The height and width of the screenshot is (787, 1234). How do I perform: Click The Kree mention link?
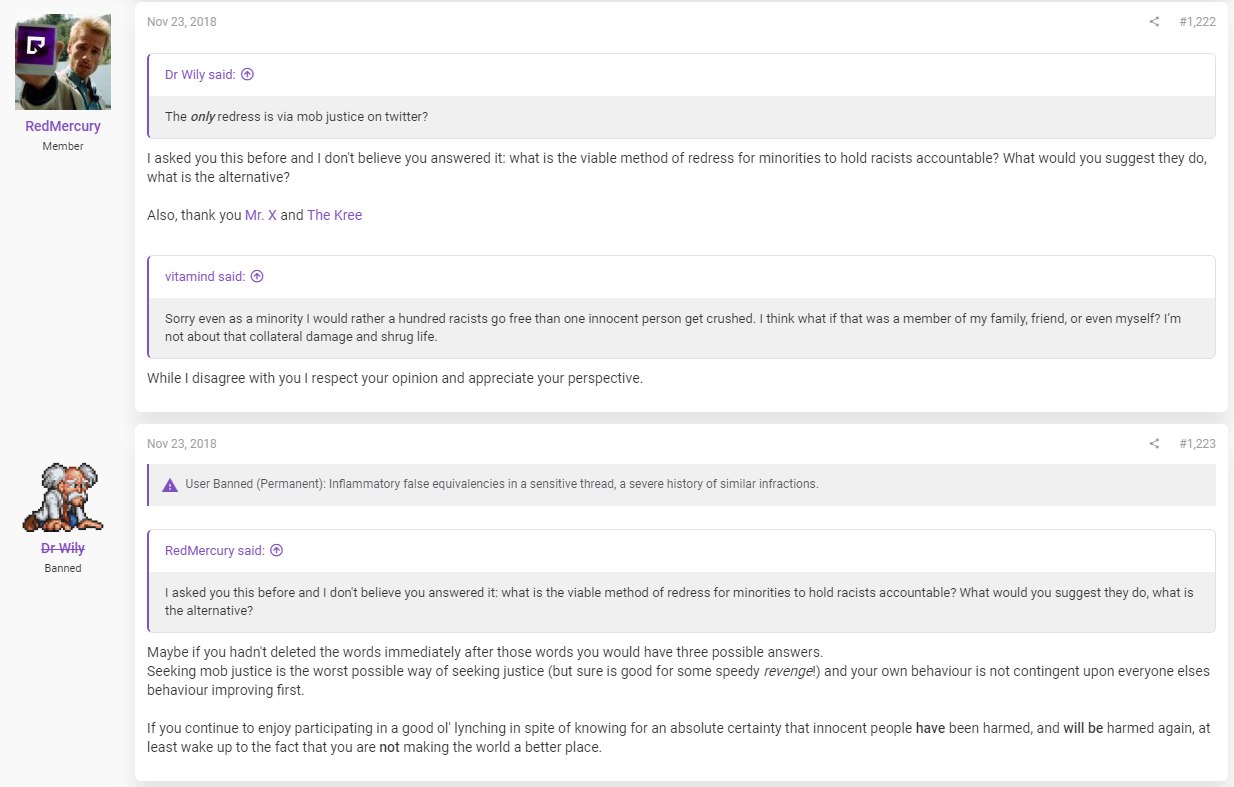[335, 215]
